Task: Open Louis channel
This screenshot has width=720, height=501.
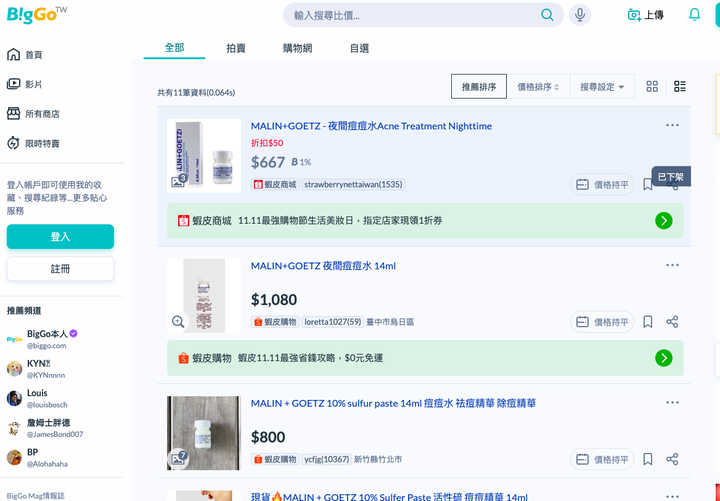Action: click(38, 398)
